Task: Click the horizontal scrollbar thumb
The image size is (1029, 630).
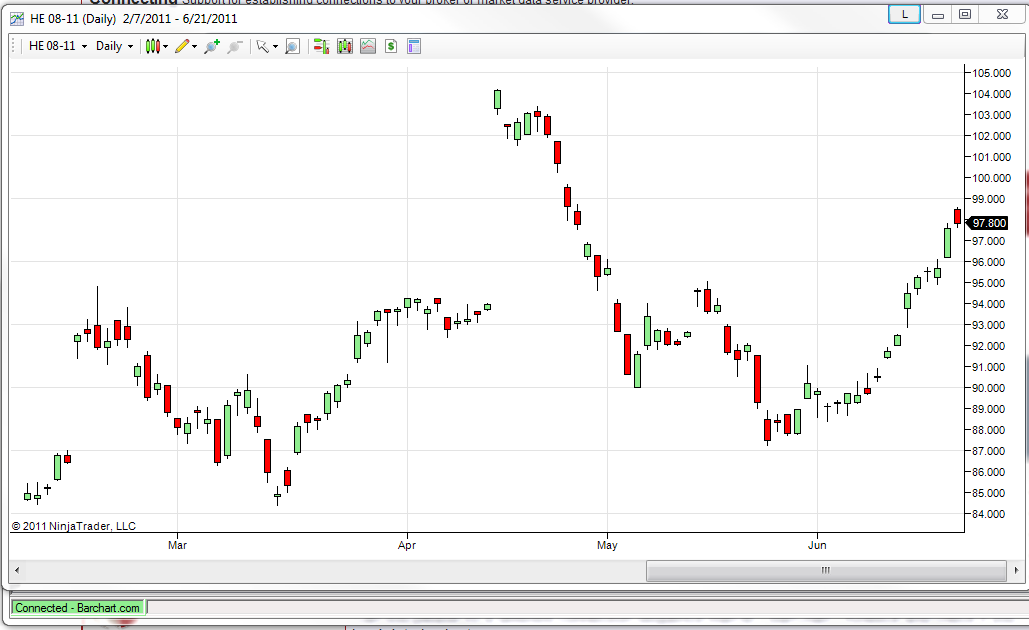Action: (826, 570)
